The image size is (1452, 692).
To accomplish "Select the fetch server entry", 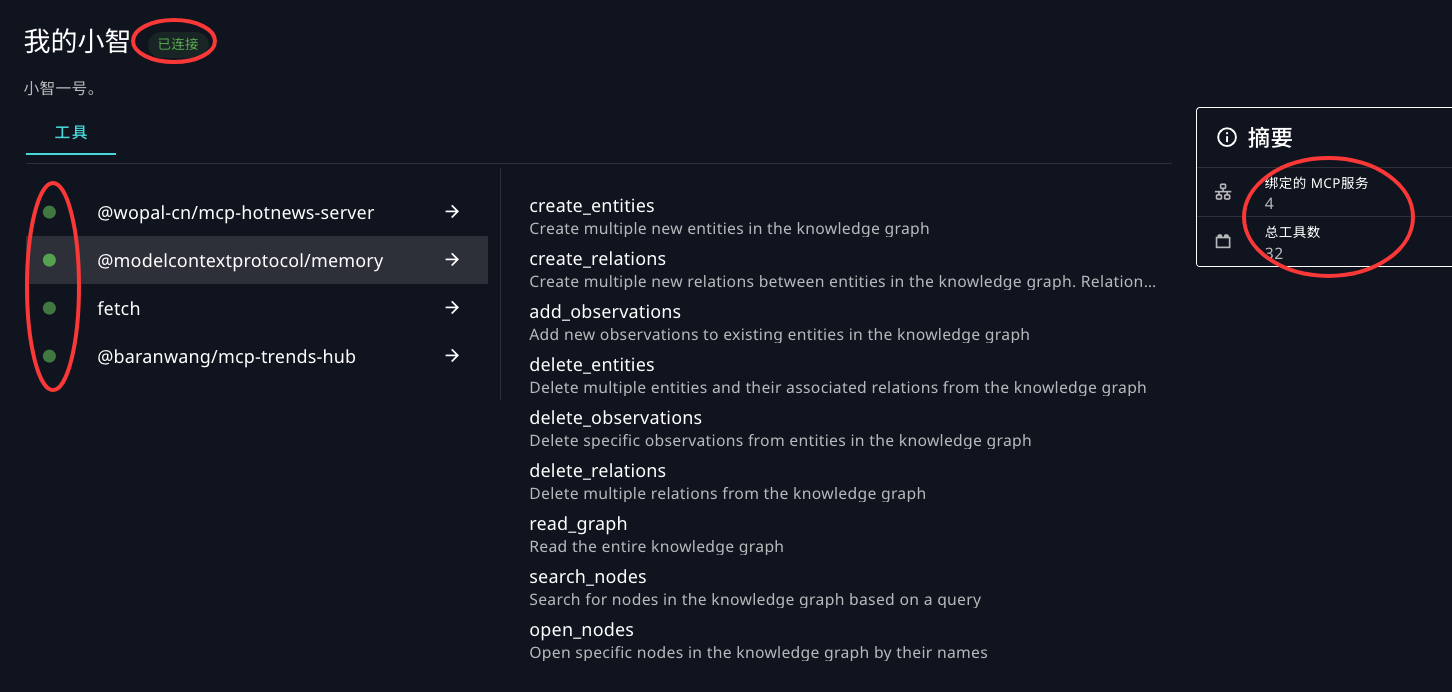I will 118,309.
